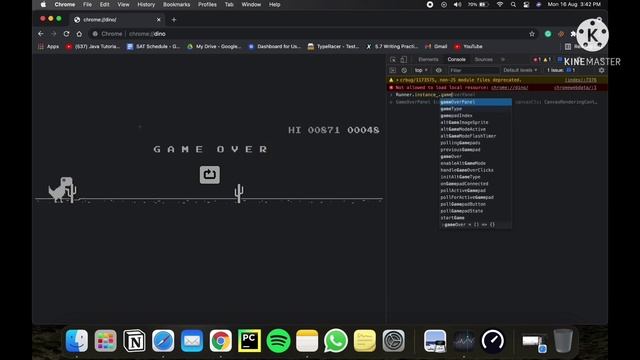Select the Console tab in DevTools
The height and width of the screenshot is (360, 640).
456,60
